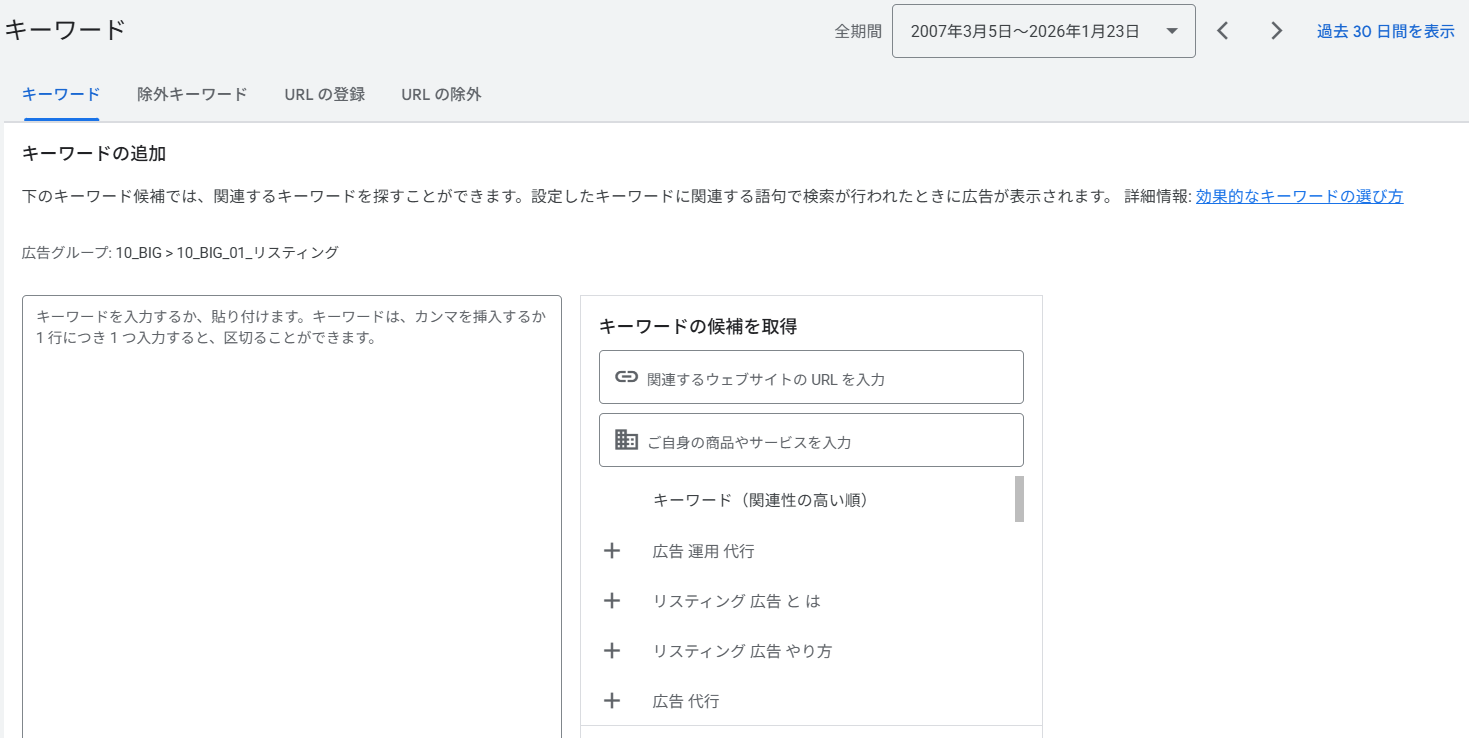Screen dimensions: 1469x738
Task: Go to next date period arrow
Action: point(1276,31)
